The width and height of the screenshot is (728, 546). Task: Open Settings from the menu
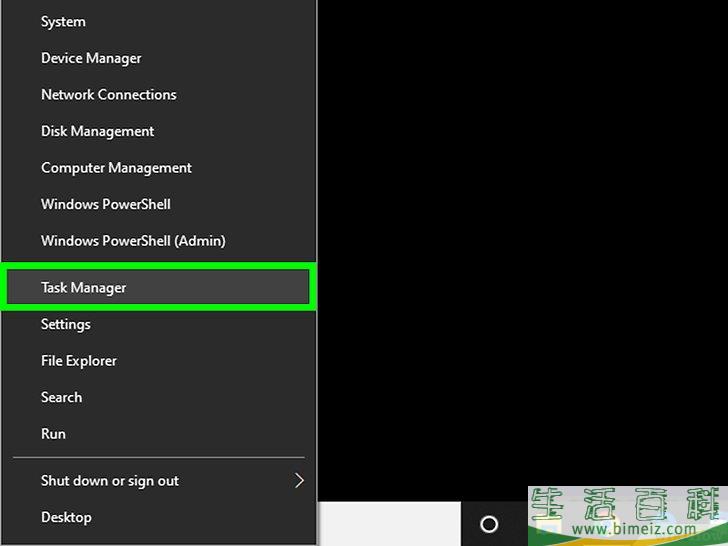click(158, 324)
